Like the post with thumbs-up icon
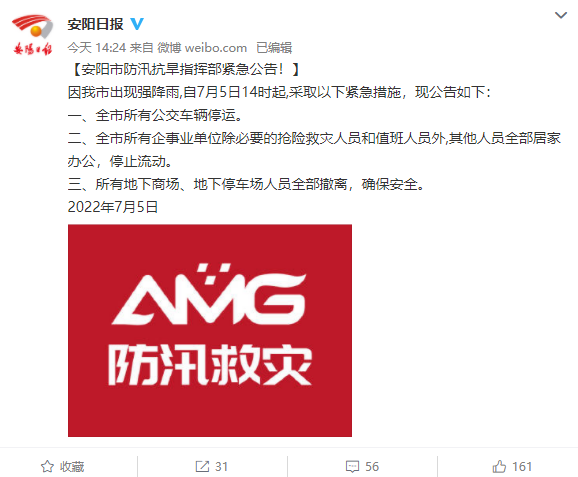Screen dimensions: 578x477 499,466
